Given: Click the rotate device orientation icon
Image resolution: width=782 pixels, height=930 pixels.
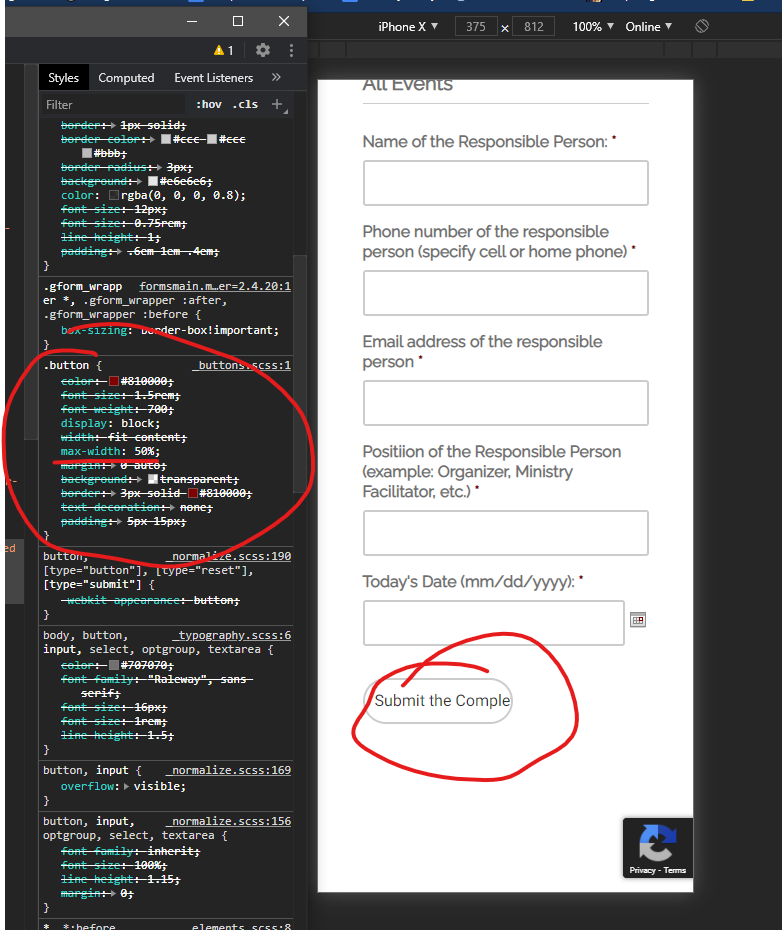Looking at the screenshot, I should [x=702, y=26].
